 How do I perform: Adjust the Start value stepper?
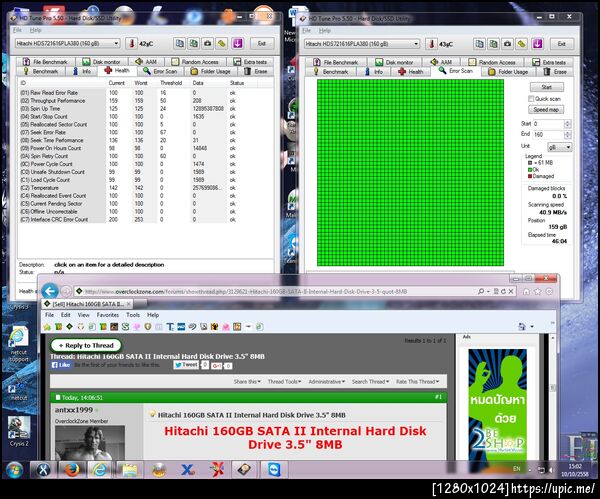pyautogui.click(x=567, y=124)
